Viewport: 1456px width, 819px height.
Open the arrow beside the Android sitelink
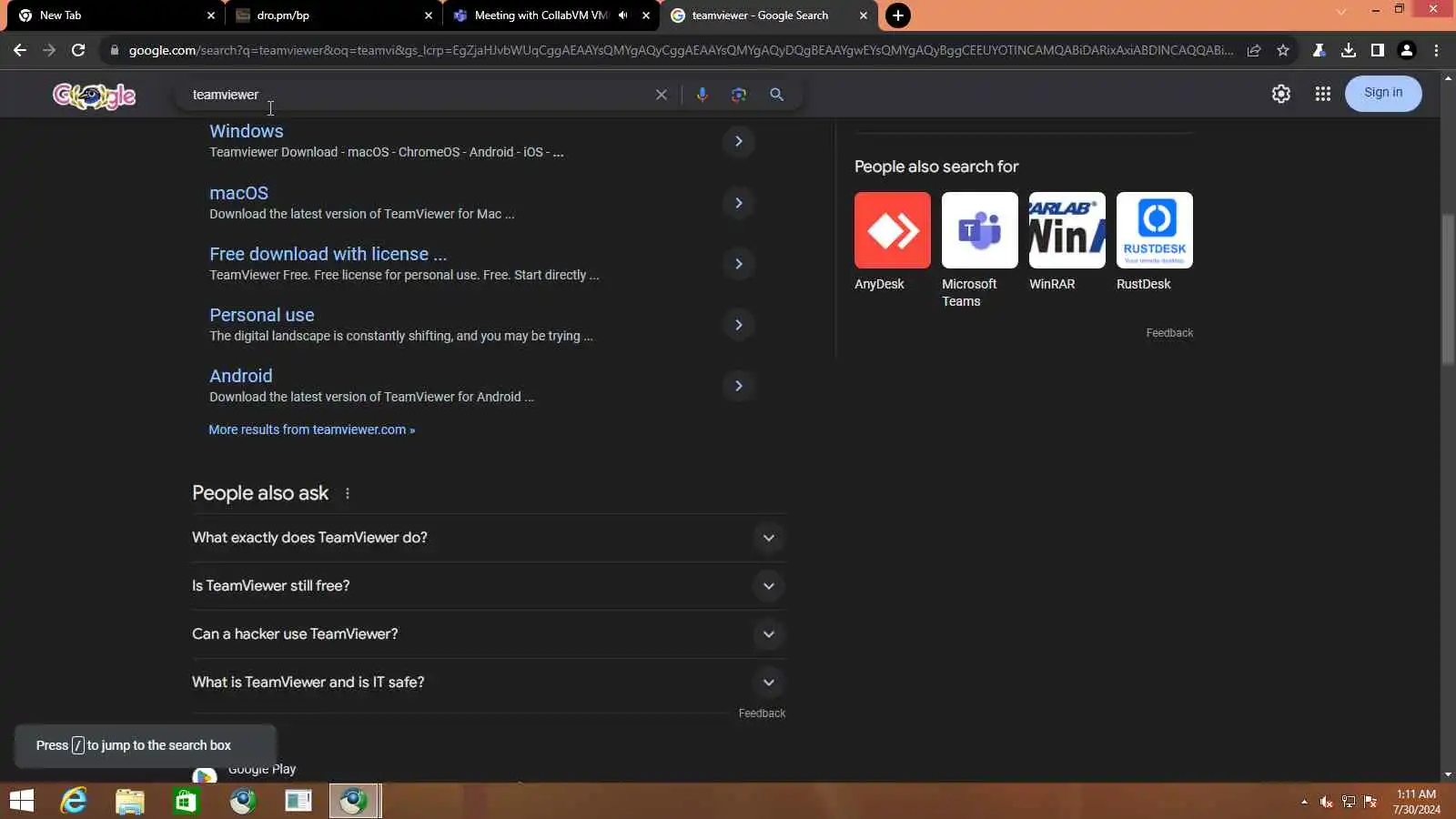[x=739, y=386]
